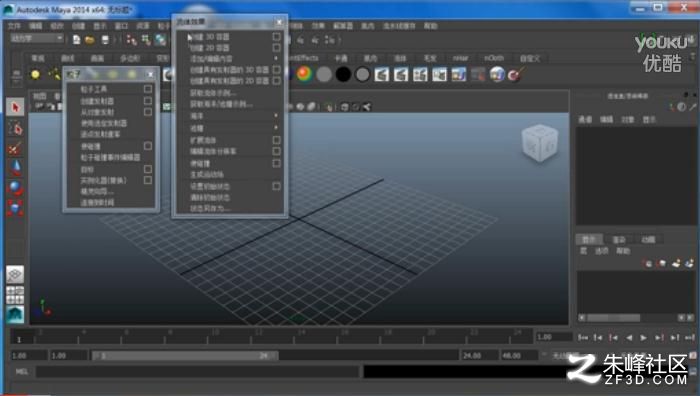Open the 文件 menu in menu bar
Viewport: 700px width, 396px height.
[14, 26]
